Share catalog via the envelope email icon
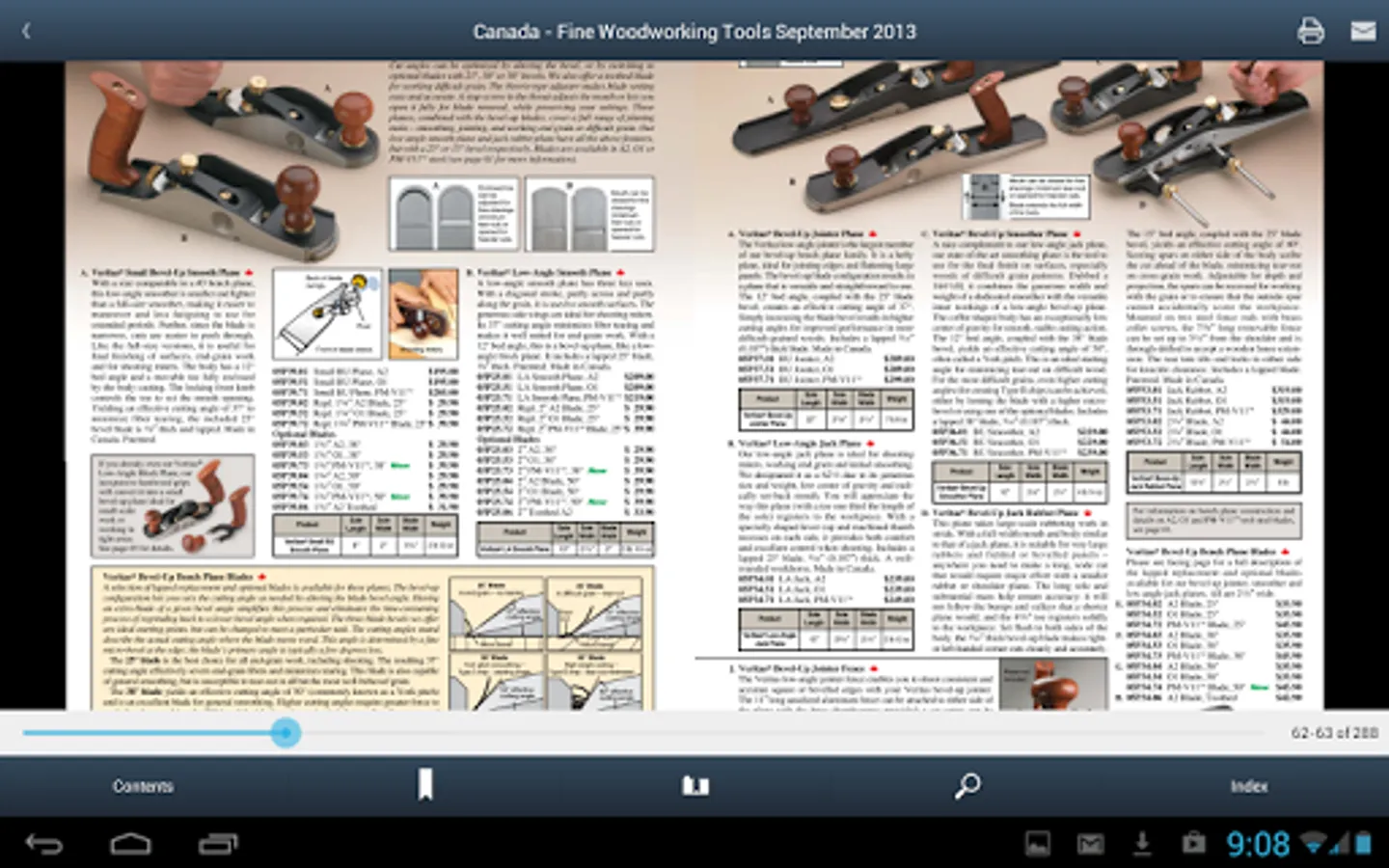The image size is (1389, 868). tap(1363, 31)
